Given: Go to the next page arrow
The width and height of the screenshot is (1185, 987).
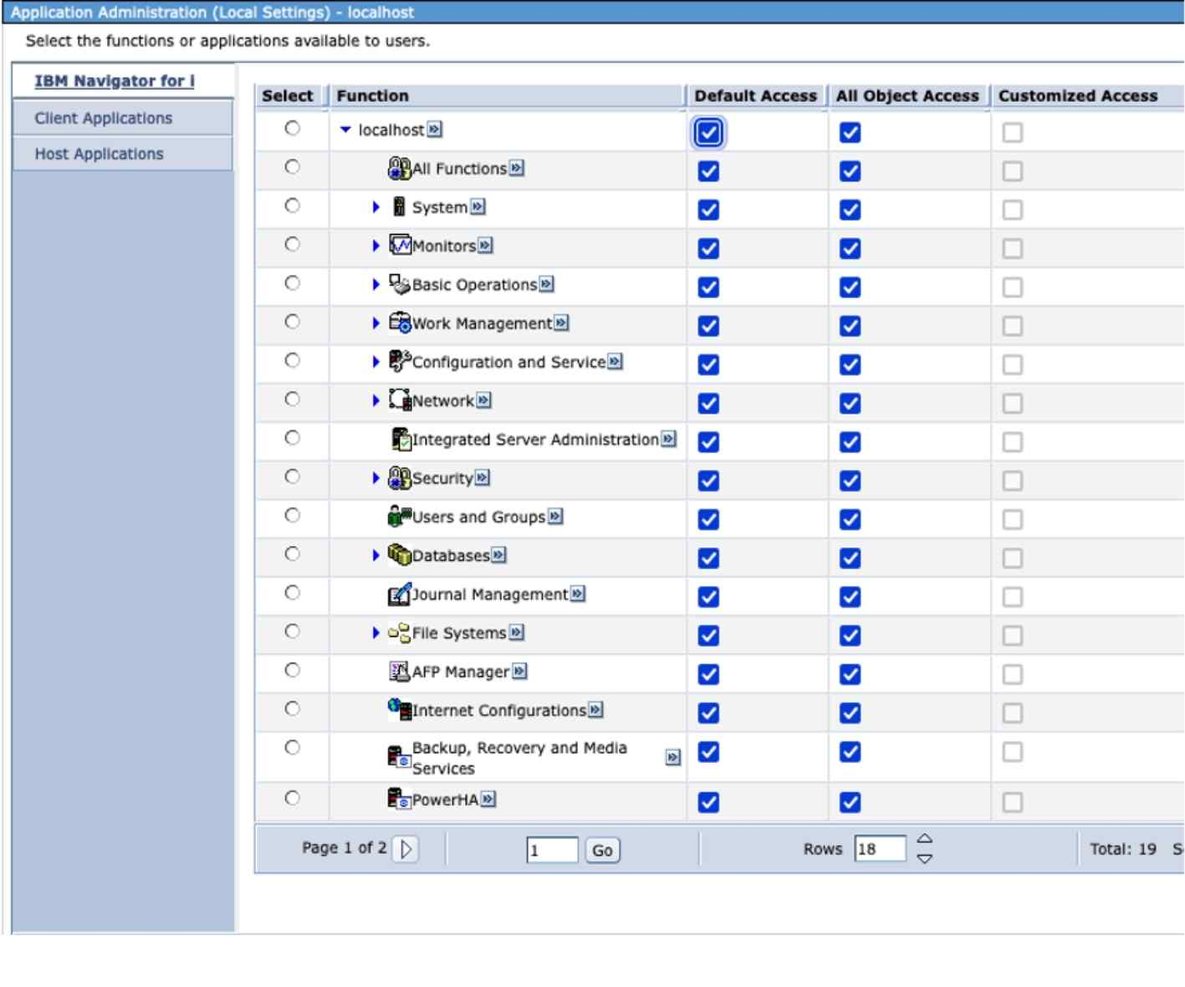Looking at the screenshot, I should pyautogui.click(x=405, y=849).
